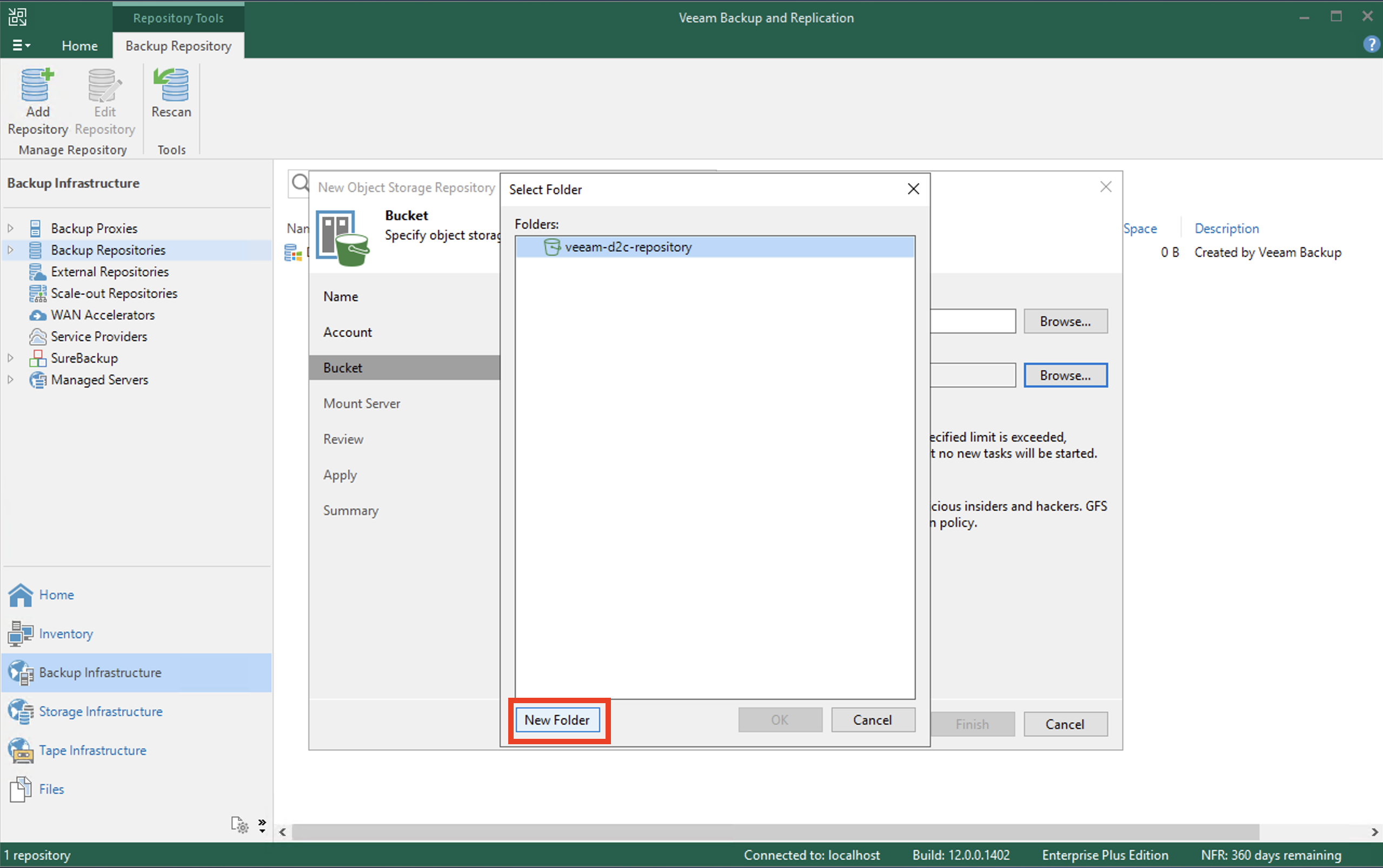Click the SureBackup icon
Image resolution: width=1383 pixels, height=868 pixels.
point(37,358)
